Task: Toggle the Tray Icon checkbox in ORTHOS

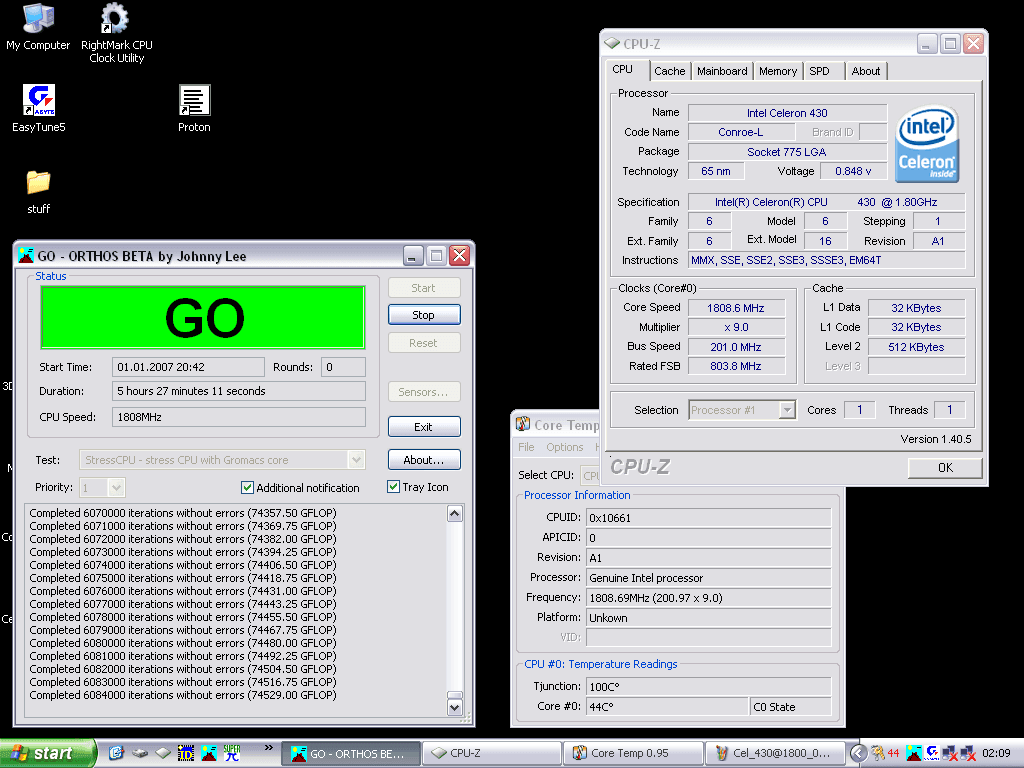Action: (393, 487)
